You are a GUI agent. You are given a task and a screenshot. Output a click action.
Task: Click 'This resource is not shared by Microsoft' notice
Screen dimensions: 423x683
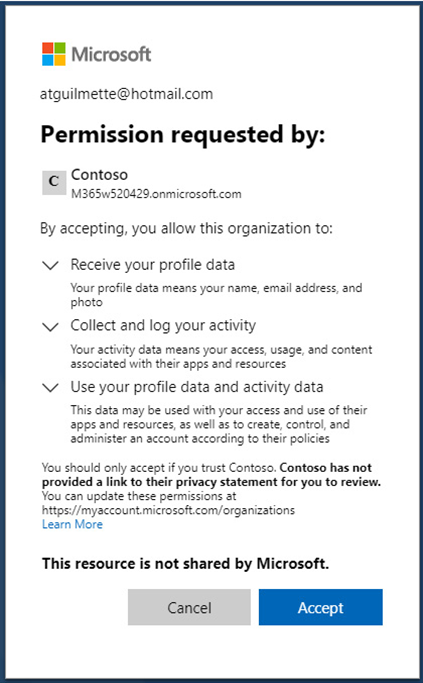186,564
